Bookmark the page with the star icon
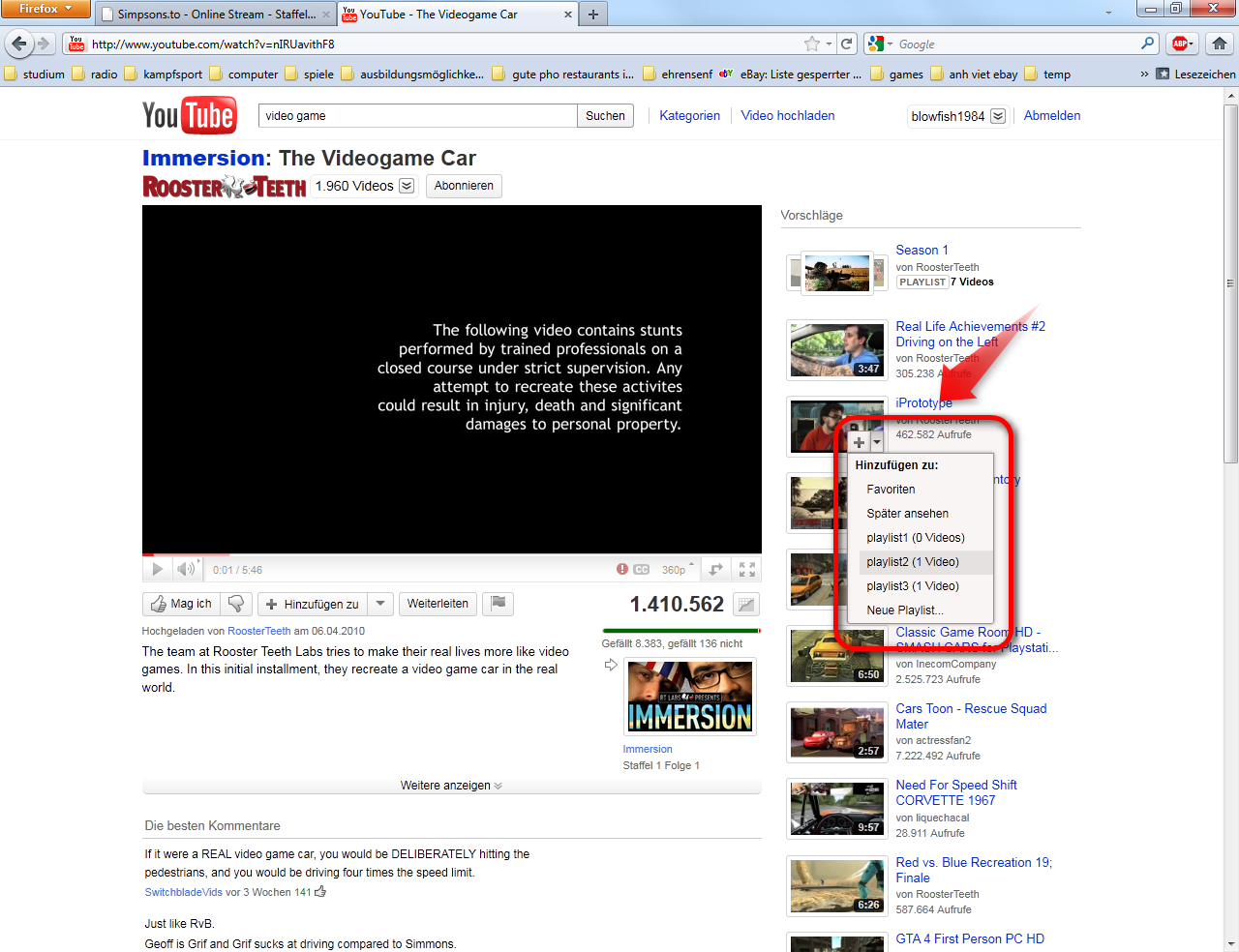The image size is (1239, 952). (x=813, y=44)
